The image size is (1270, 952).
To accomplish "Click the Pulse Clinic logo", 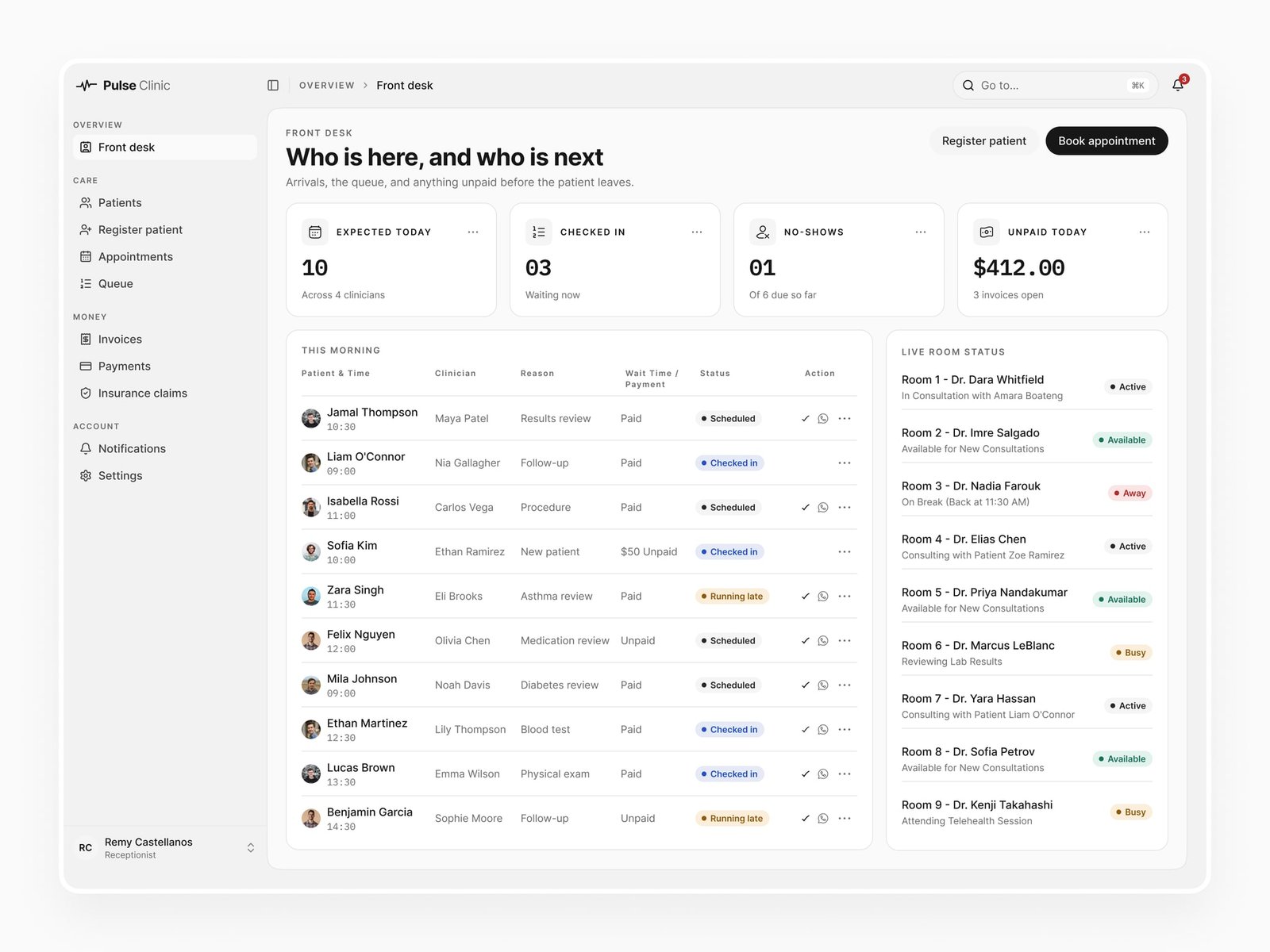I will point(123,85).
